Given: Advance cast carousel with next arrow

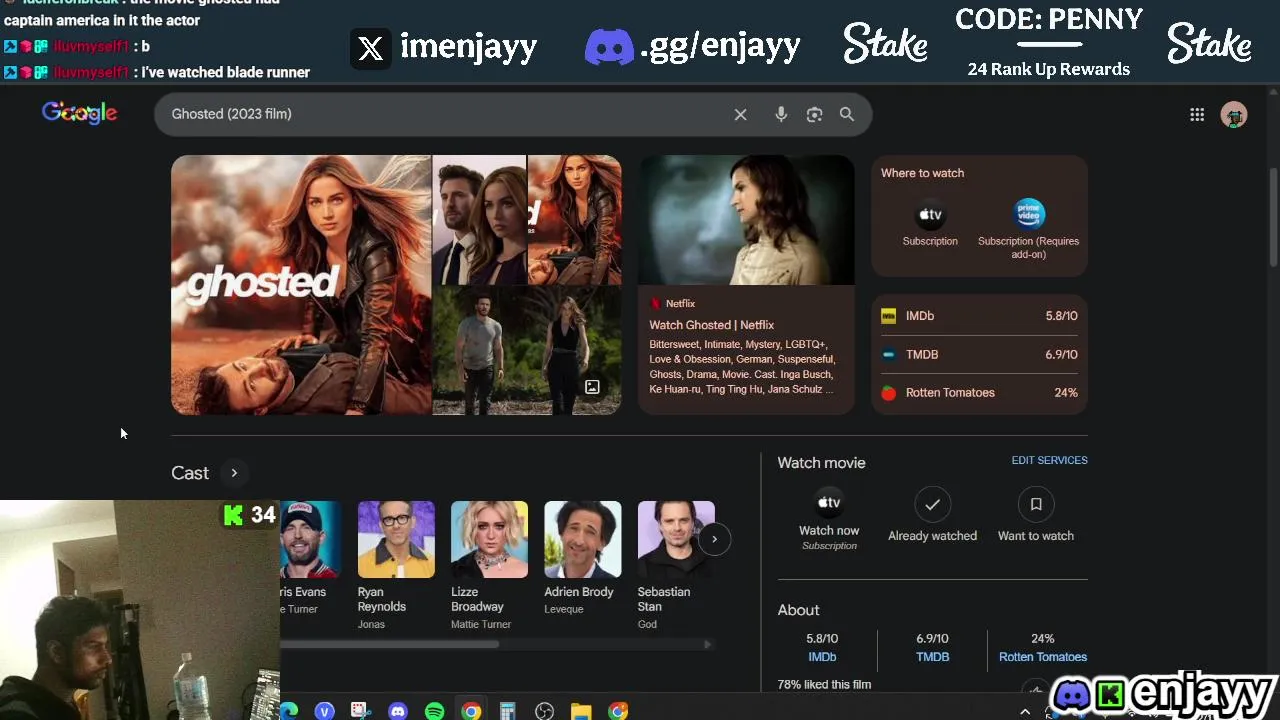Looking at the screenshot, I should (714, 539).
